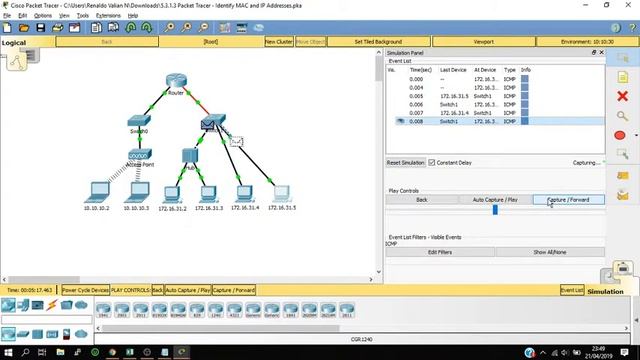640x360 pixels.
Task: Click the Zoom In magnifier icon
Action: click(169, 28)
